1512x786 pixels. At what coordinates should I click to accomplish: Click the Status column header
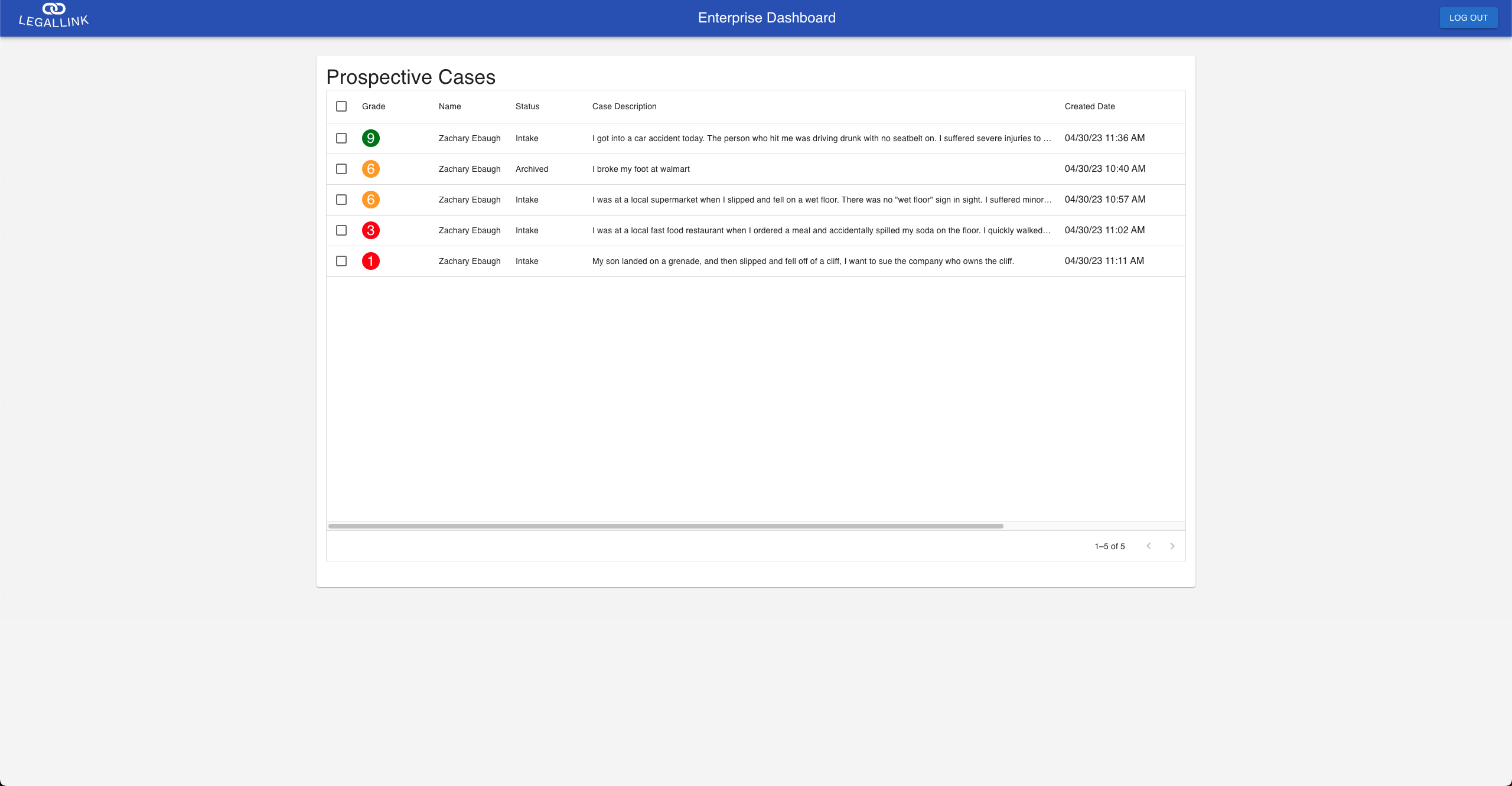pyautogui.click(x=527, y=106)
